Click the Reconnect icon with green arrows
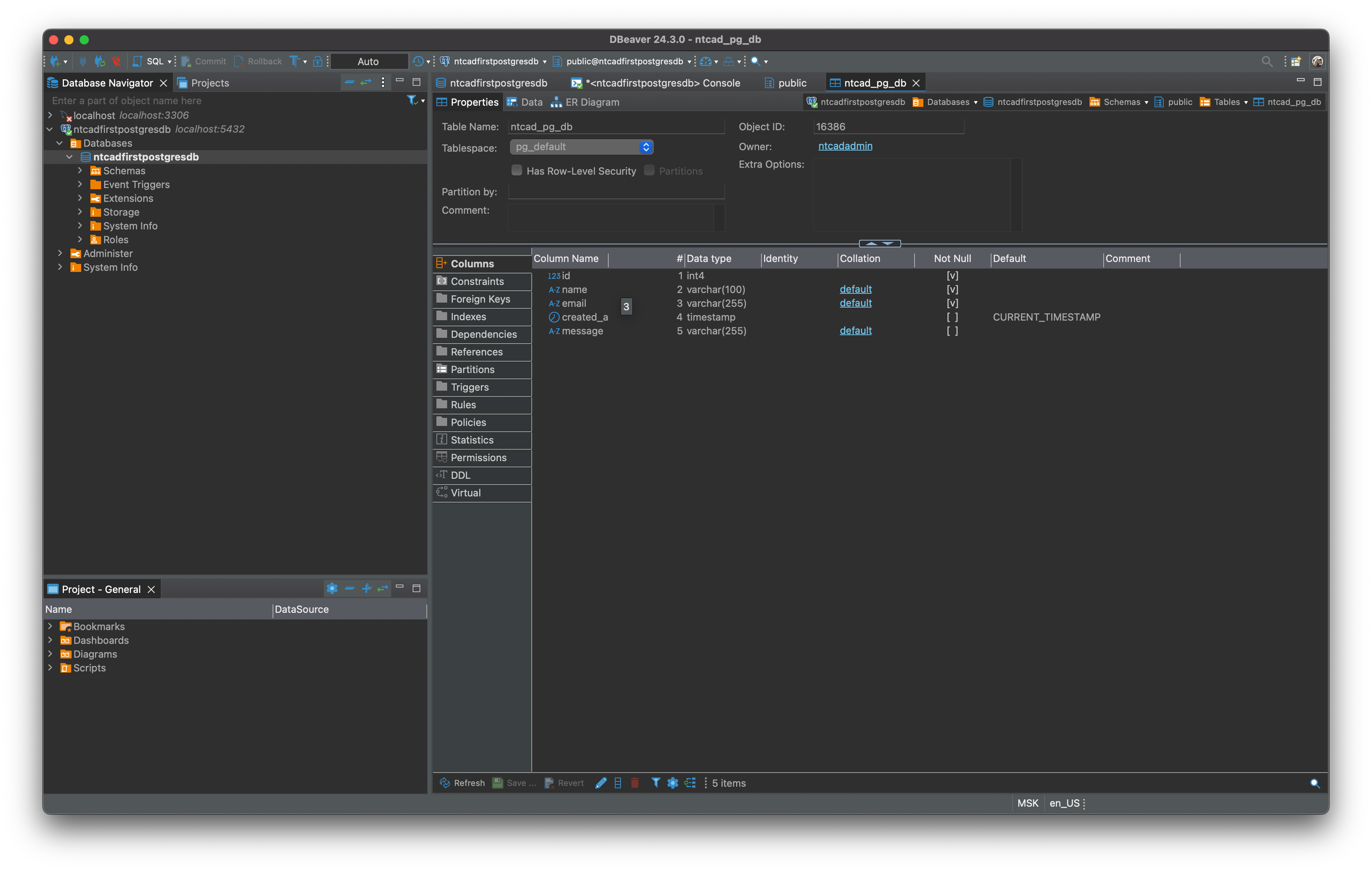 click(100, 61)
